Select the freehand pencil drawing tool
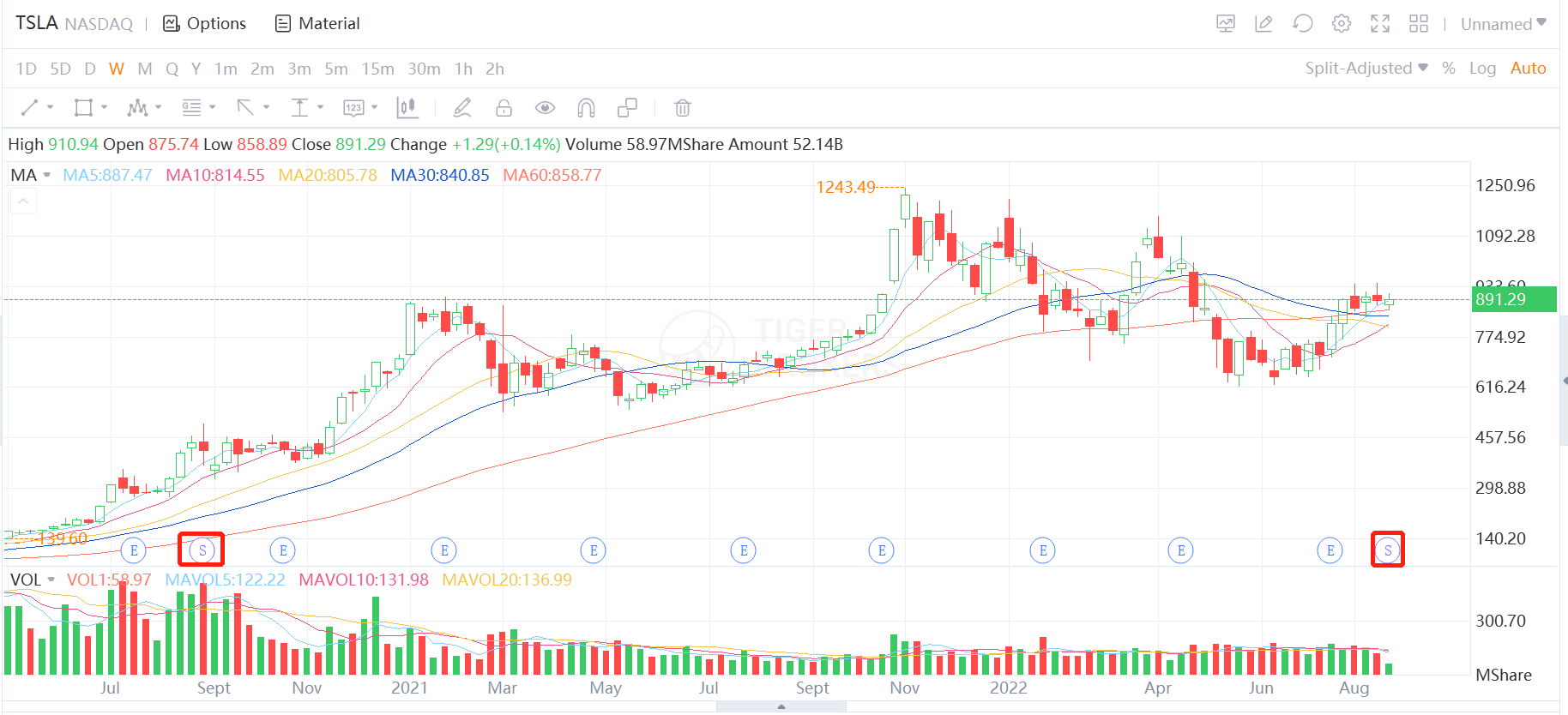The width and height of the screenshot is (1568, 715). click(462, 107)
